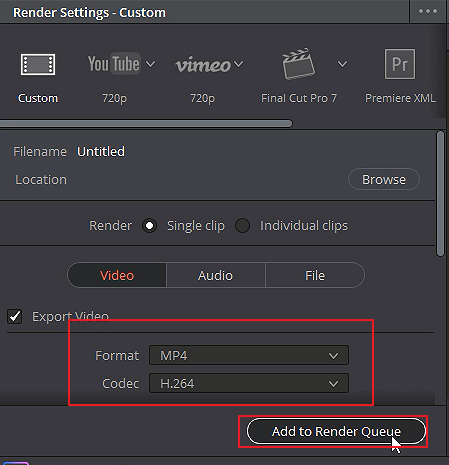Switch to the Audio tab

[x=215, y=275]
